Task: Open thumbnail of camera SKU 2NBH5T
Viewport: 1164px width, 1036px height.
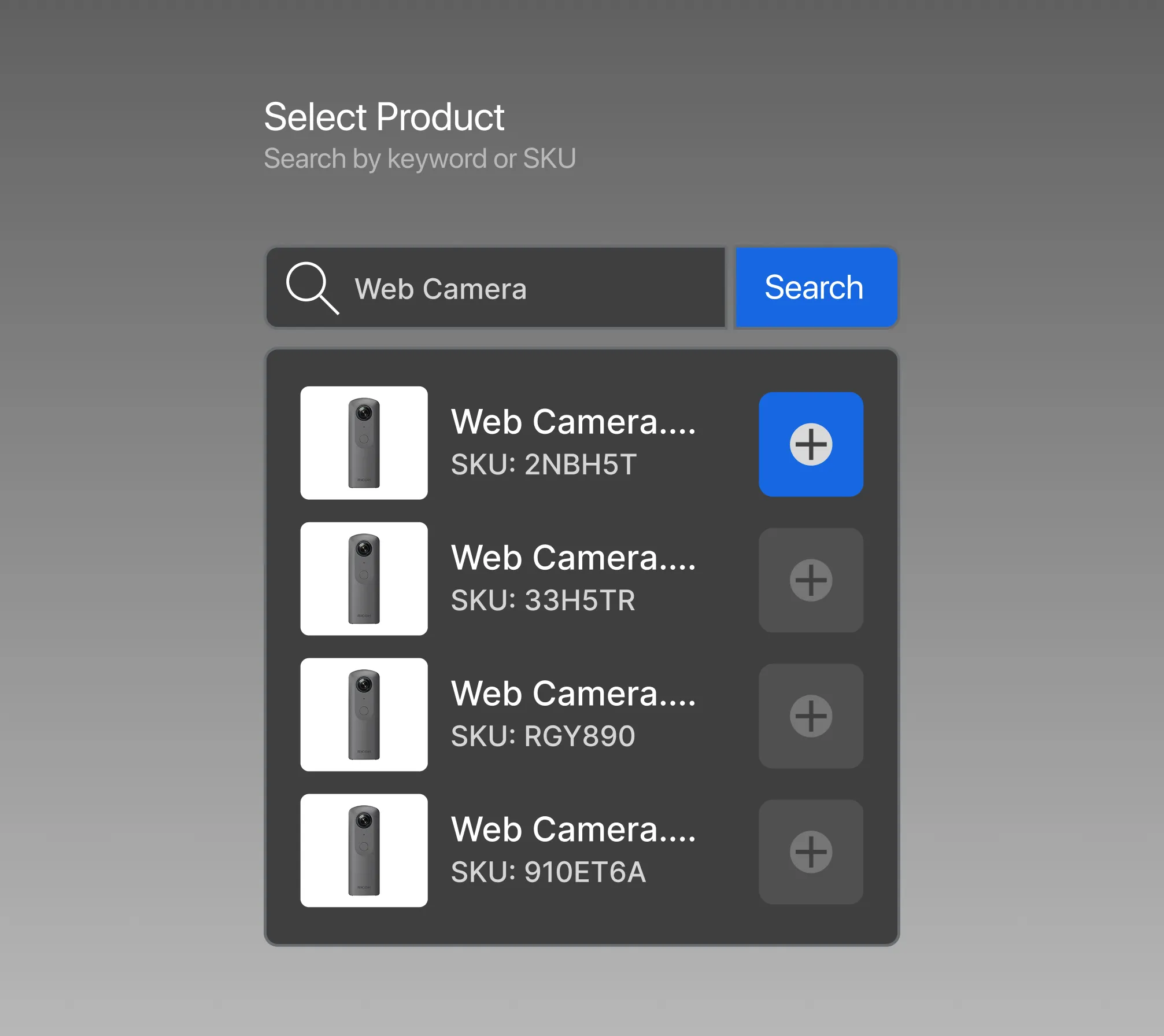Action: coord(364,443)
